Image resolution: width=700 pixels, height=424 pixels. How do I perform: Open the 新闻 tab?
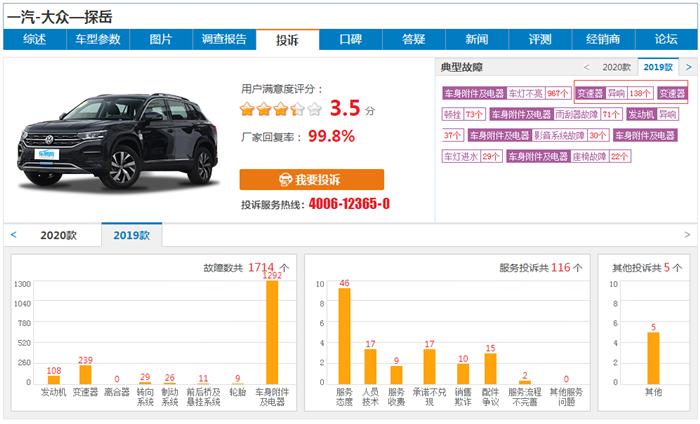pos(477,39)
